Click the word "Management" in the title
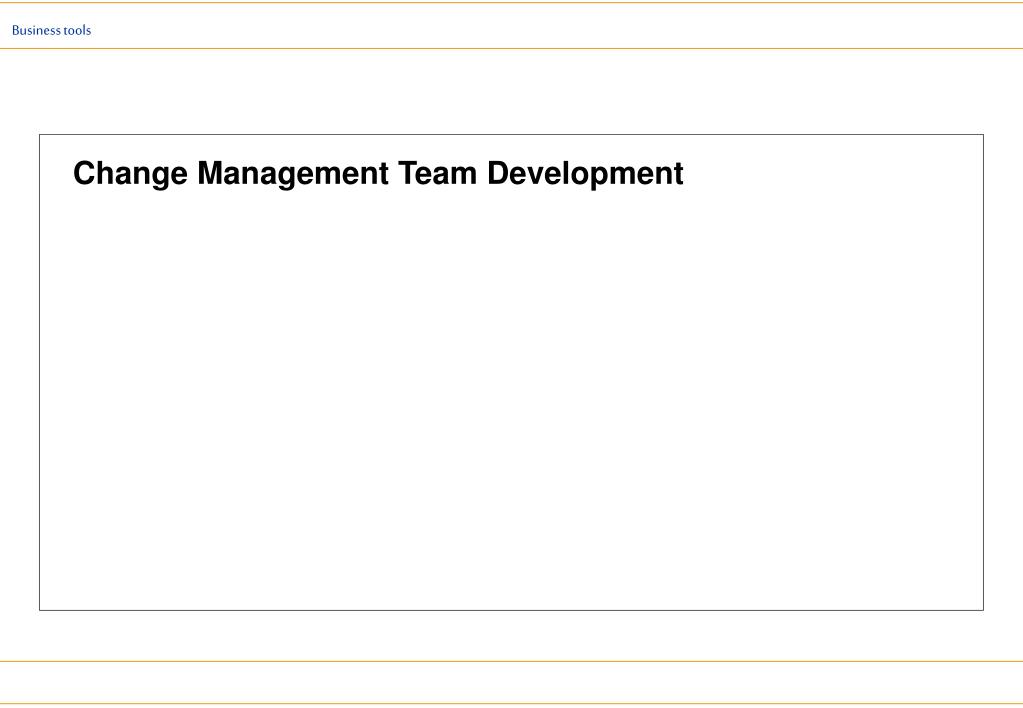 tap(292, 173)
